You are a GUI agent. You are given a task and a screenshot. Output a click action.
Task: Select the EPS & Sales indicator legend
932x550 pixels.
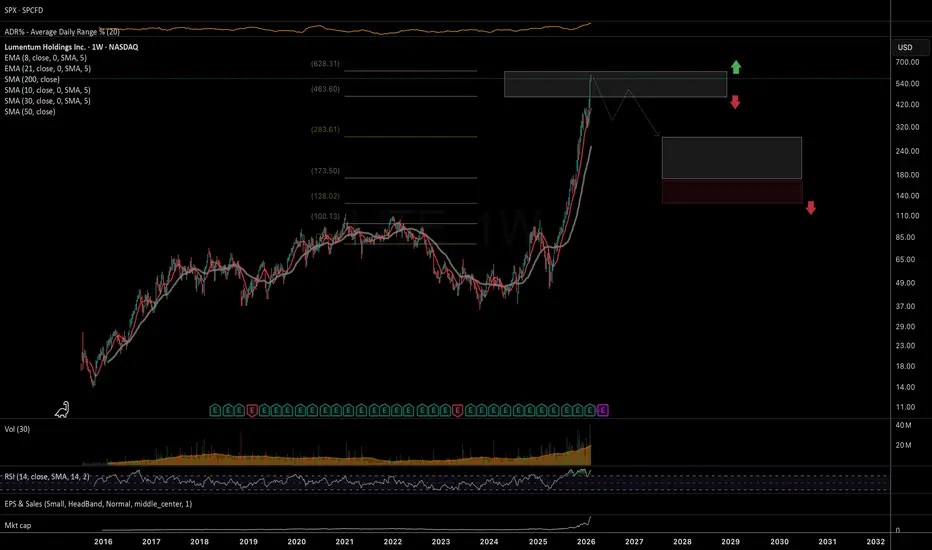click(98, 504)
